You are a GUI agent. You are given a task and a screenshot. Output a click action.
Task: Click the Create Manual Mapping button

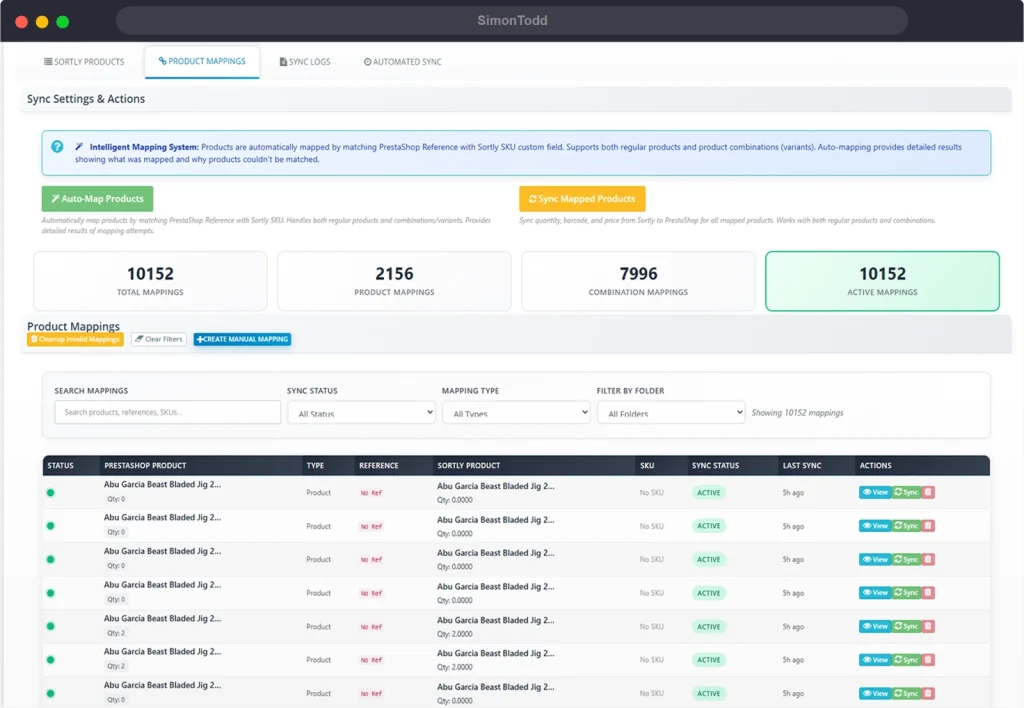[242, 339]
